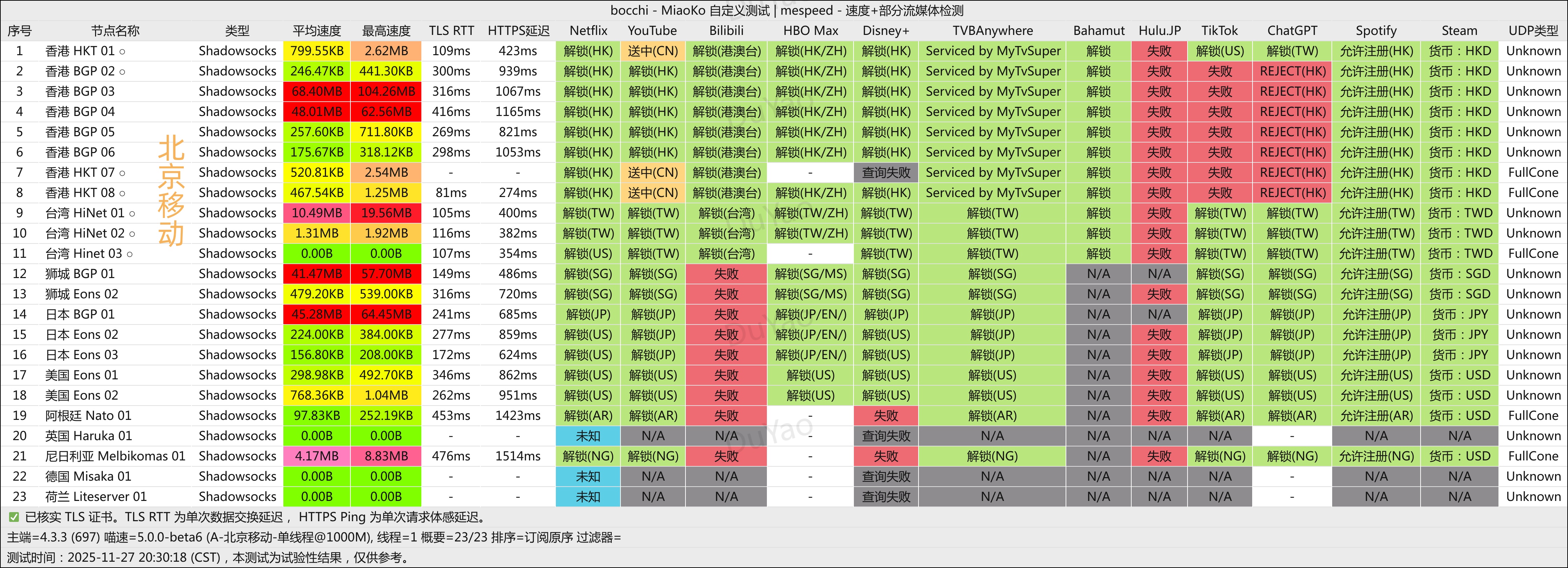Screen dimensions: 1568x568
Task: Click the blue 未知 Netflix cell for 英国 Haruka 01
Action: [x=587, y=436]
